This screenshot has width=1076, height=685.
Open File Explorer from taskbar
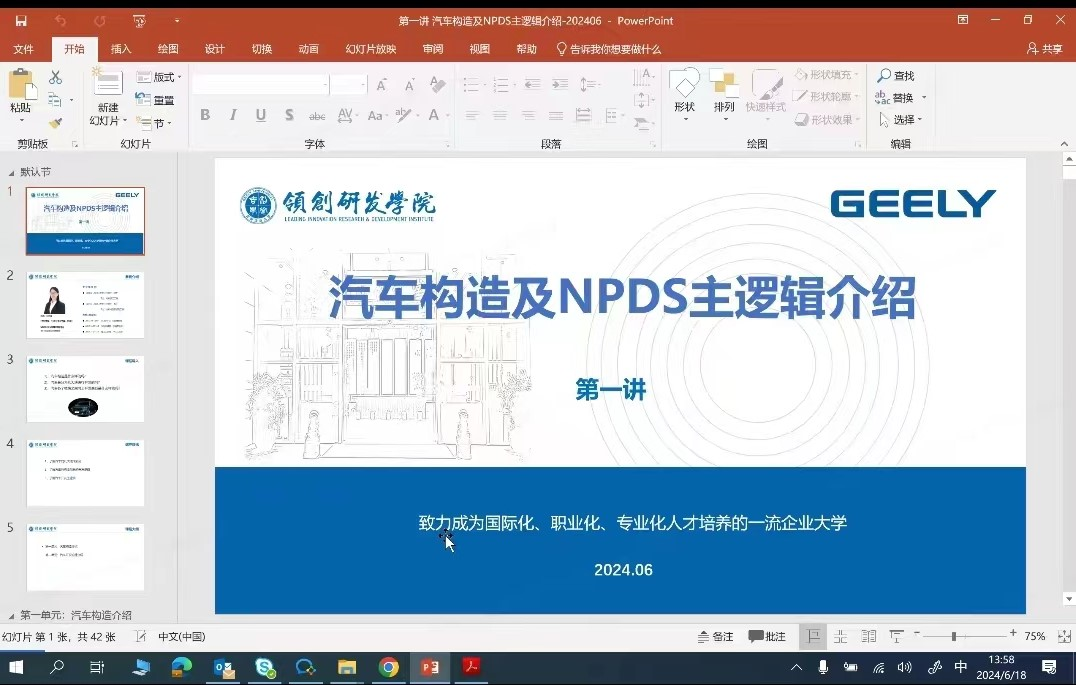(347, 667)
